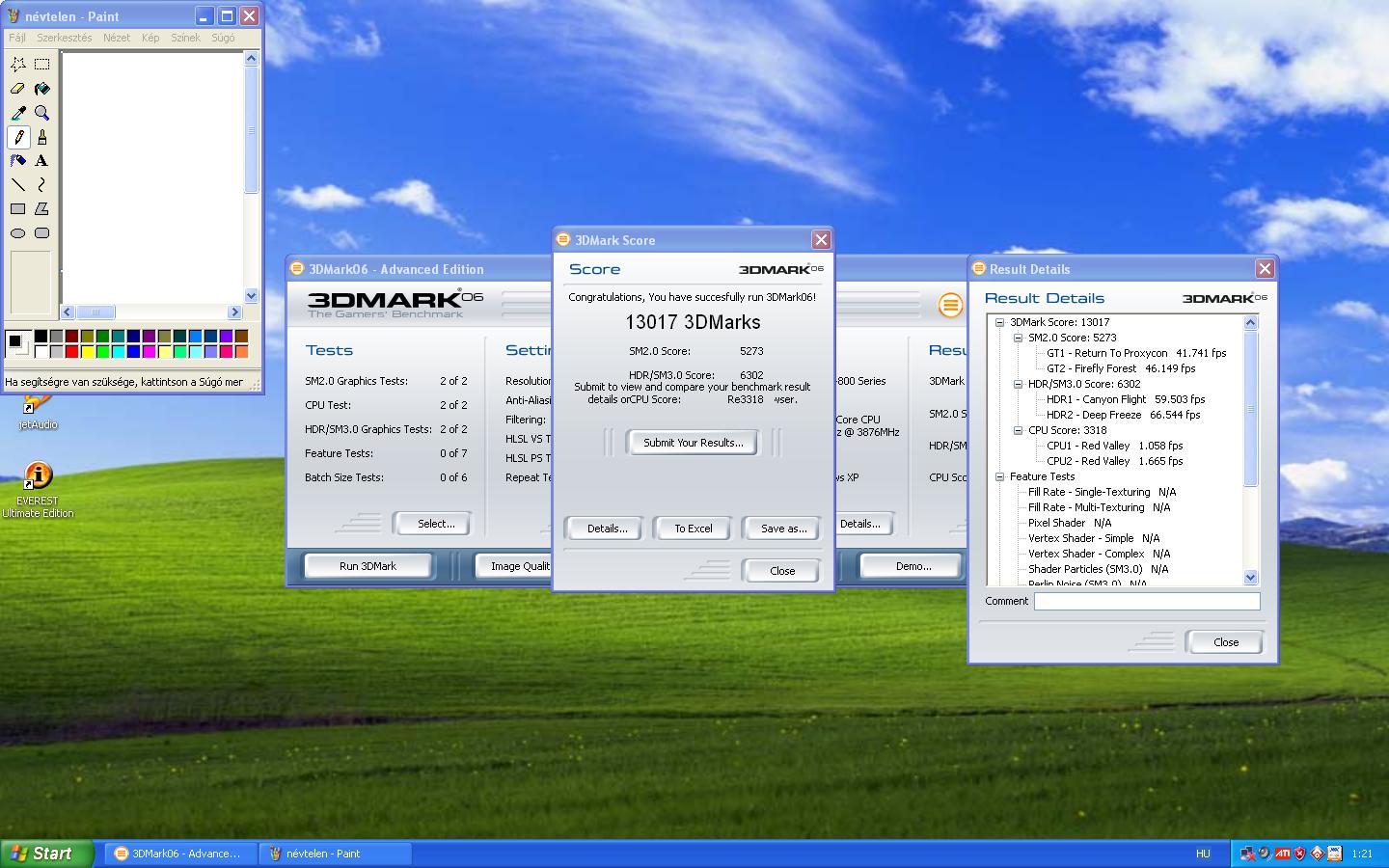Image resolution: width=1389 pixels, height=868 pixels.
Task: Select the Fill Rate - Single-Texturing row
Action: pyautogui.click(x=1102, y=492)
